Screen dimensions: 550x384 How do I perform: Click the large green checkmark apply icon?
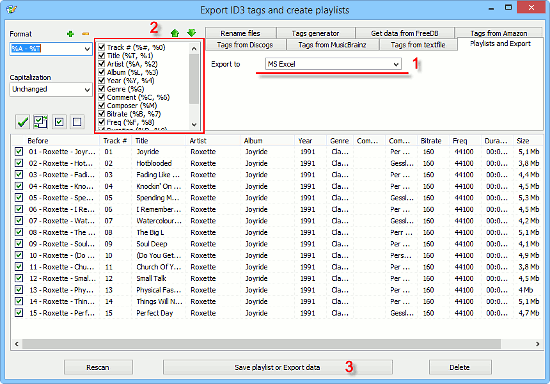point(22,122)
